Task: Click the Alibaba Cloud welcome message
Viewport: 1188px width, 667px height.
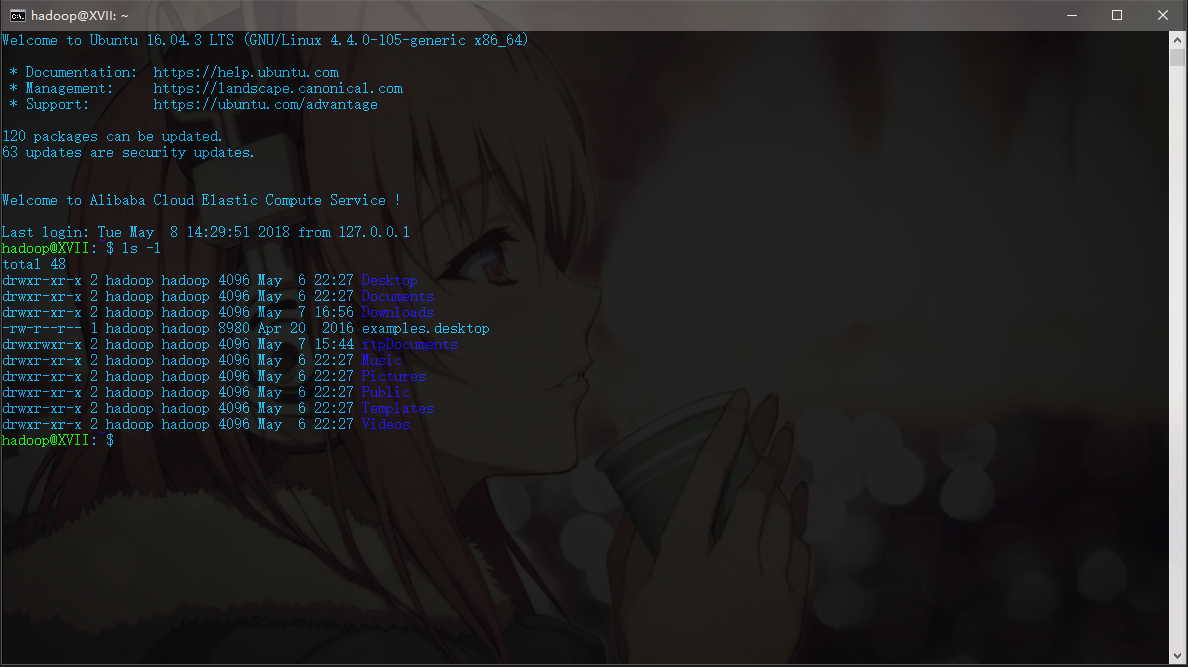Action: point(201,200)
